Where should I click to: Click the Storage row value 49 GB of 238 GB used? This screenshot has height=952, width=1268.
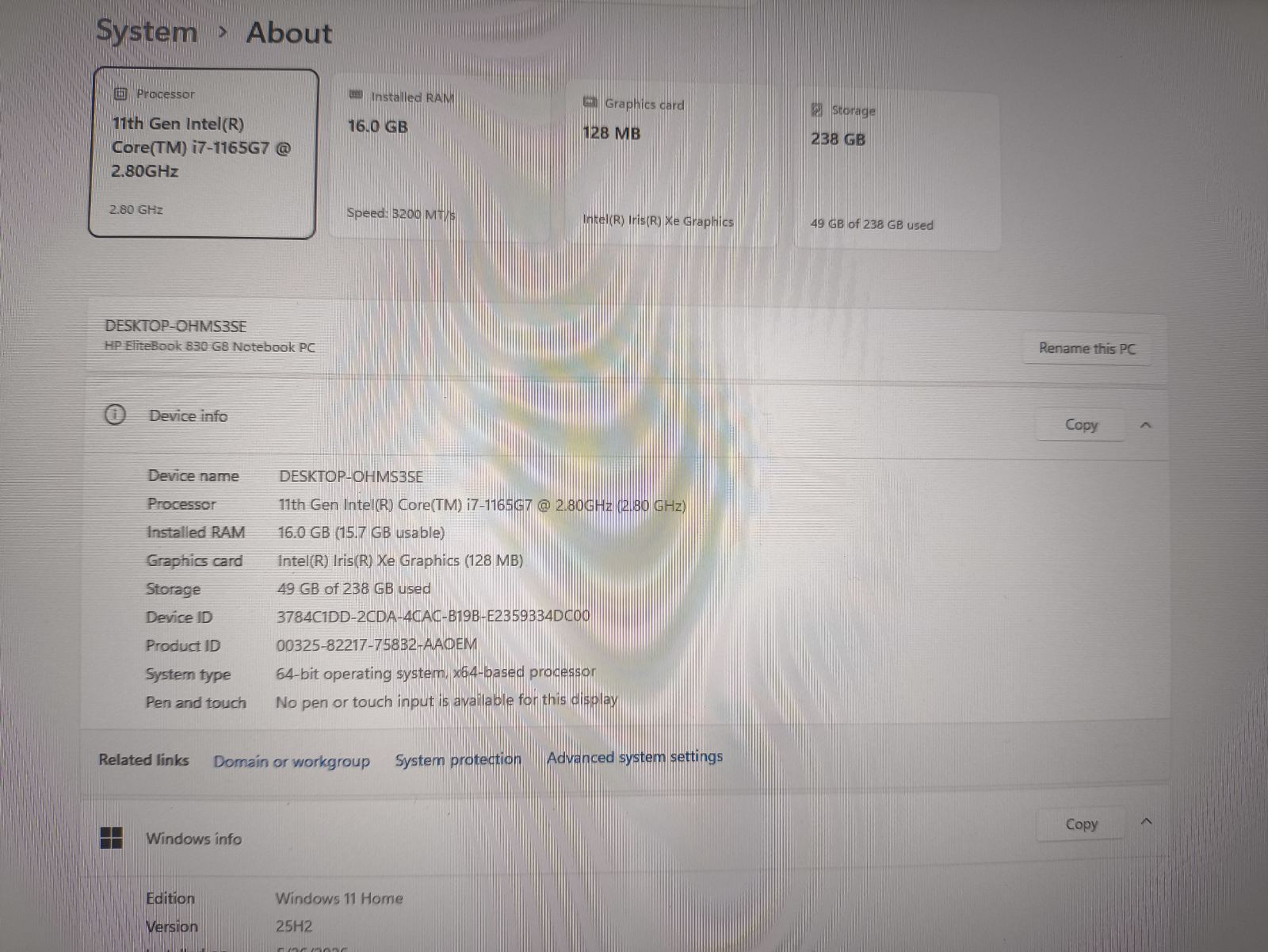353,588
